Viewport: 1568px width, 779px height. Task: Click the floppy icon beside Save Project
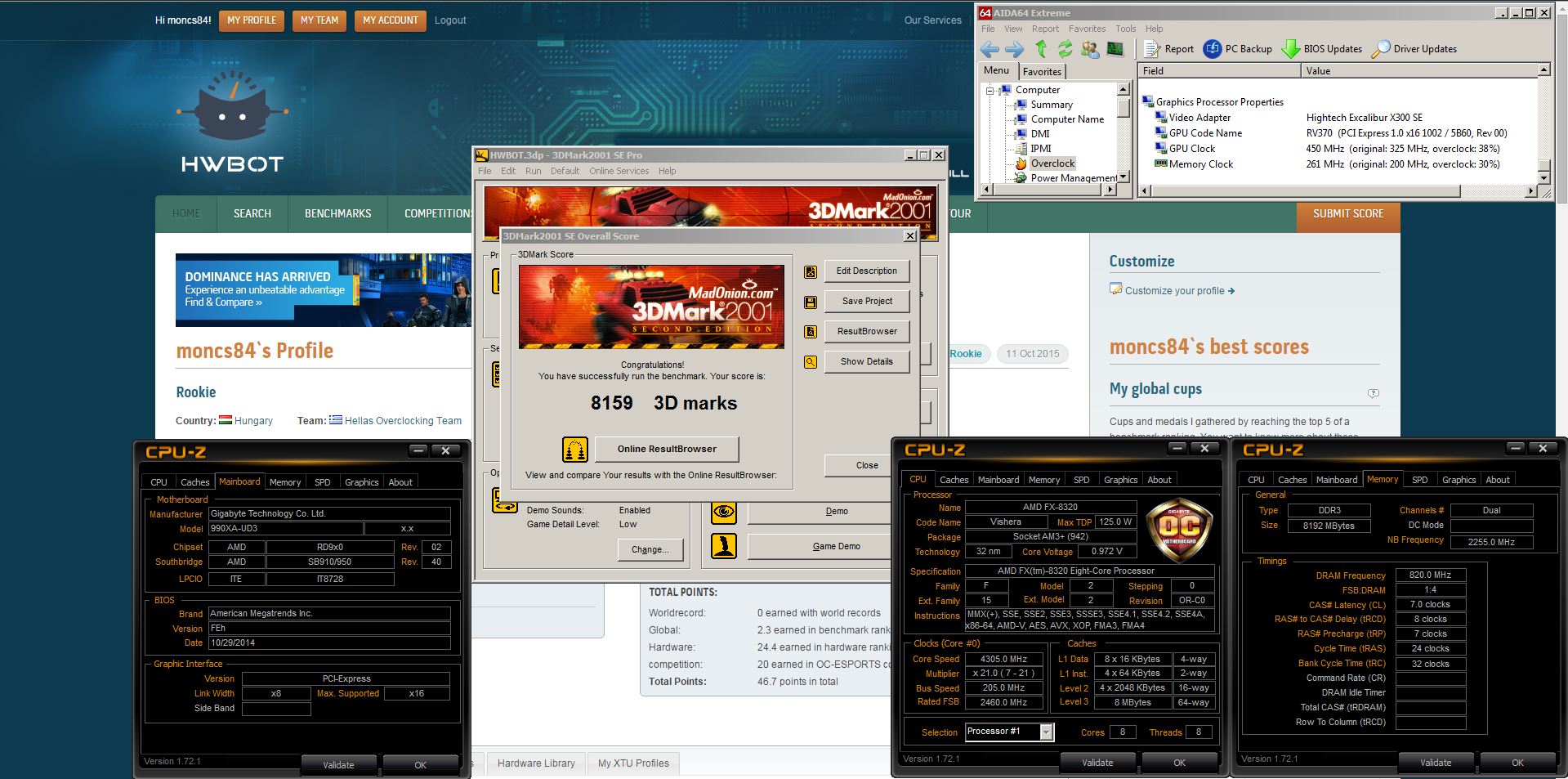coord(811,302)
